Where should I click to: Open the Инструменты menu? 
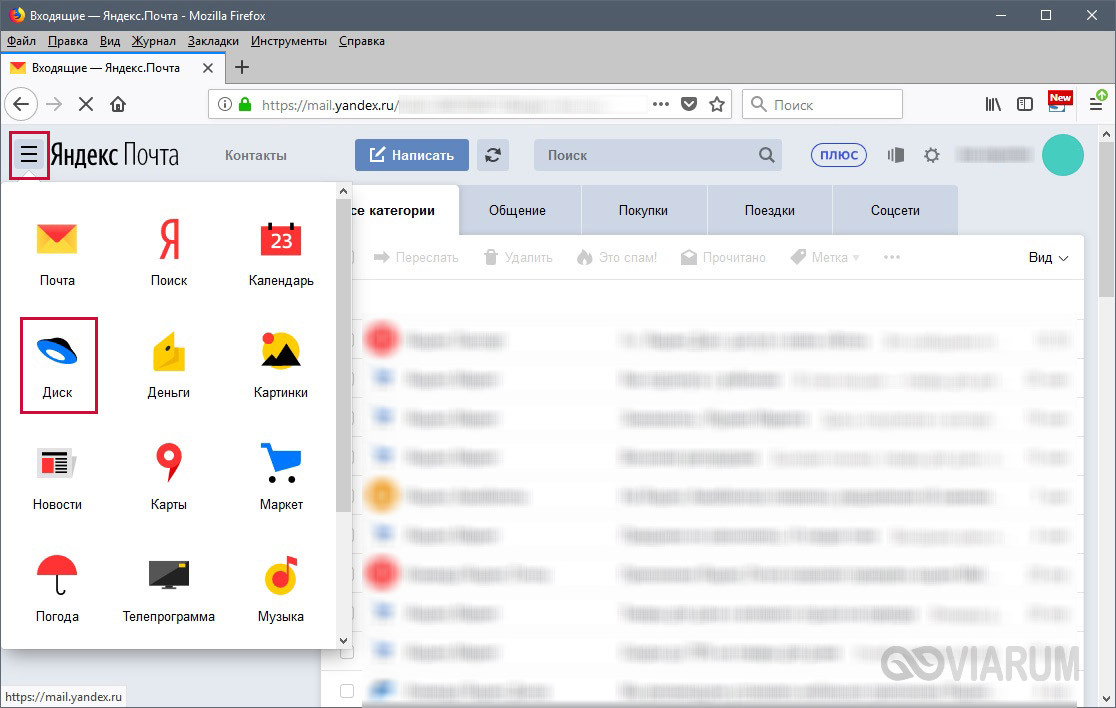pyautogui.click(x=289, y=41)
